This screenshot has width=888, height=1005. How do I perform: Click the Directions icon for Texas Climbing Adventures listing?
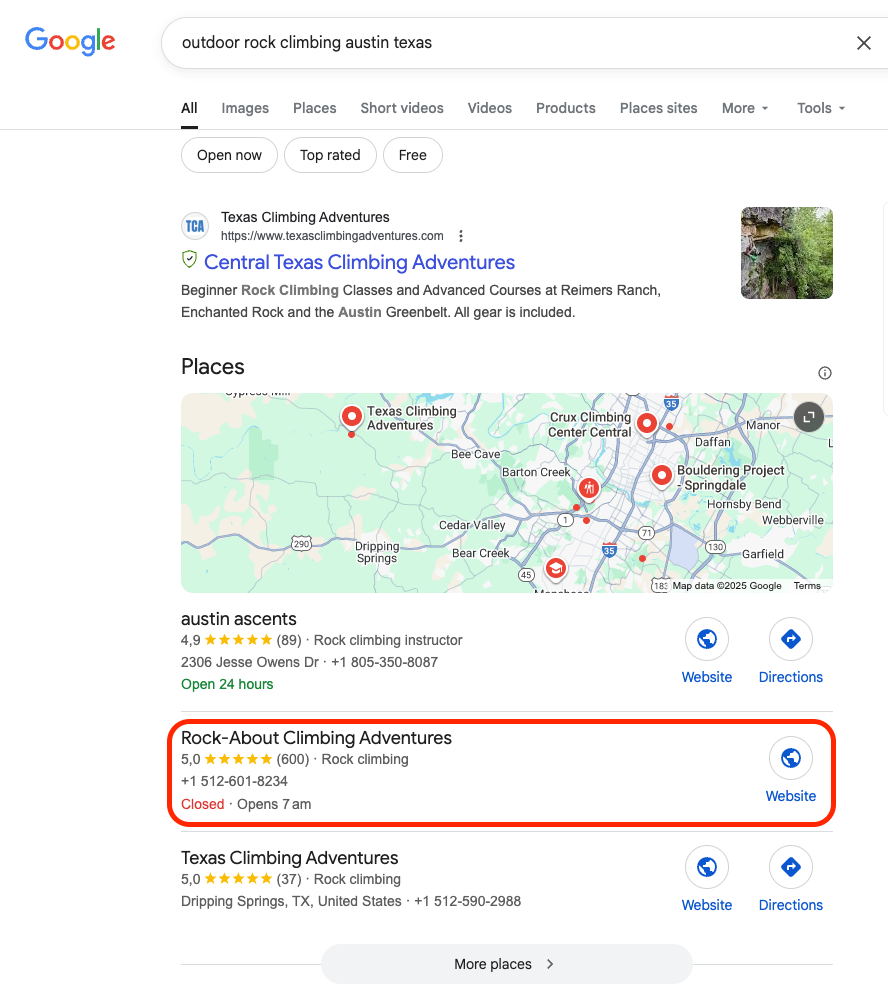pyautogui.click(x=790, y=867)
